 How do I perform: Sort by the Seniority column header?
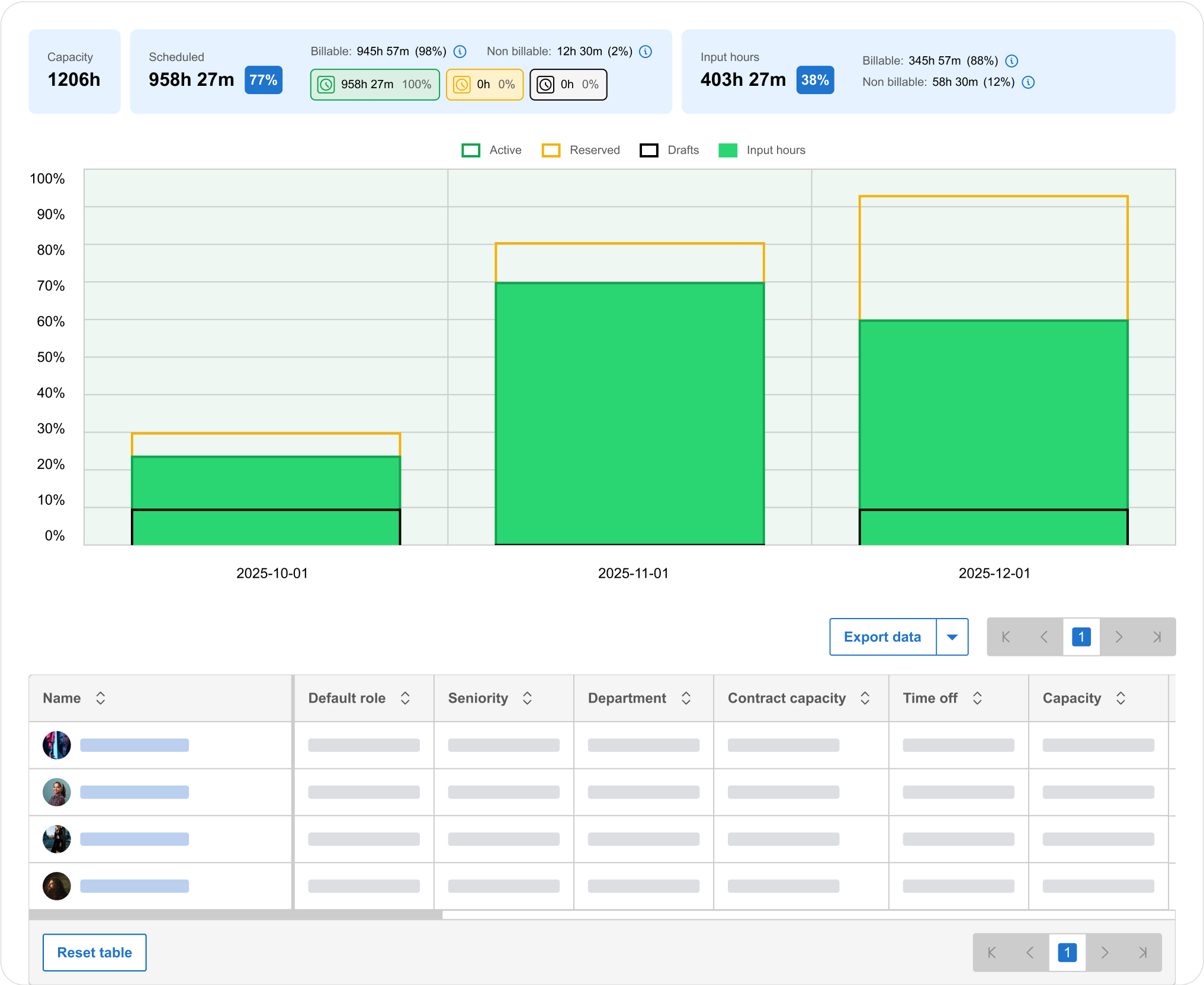pyautogui.click(x=527, y=698)
